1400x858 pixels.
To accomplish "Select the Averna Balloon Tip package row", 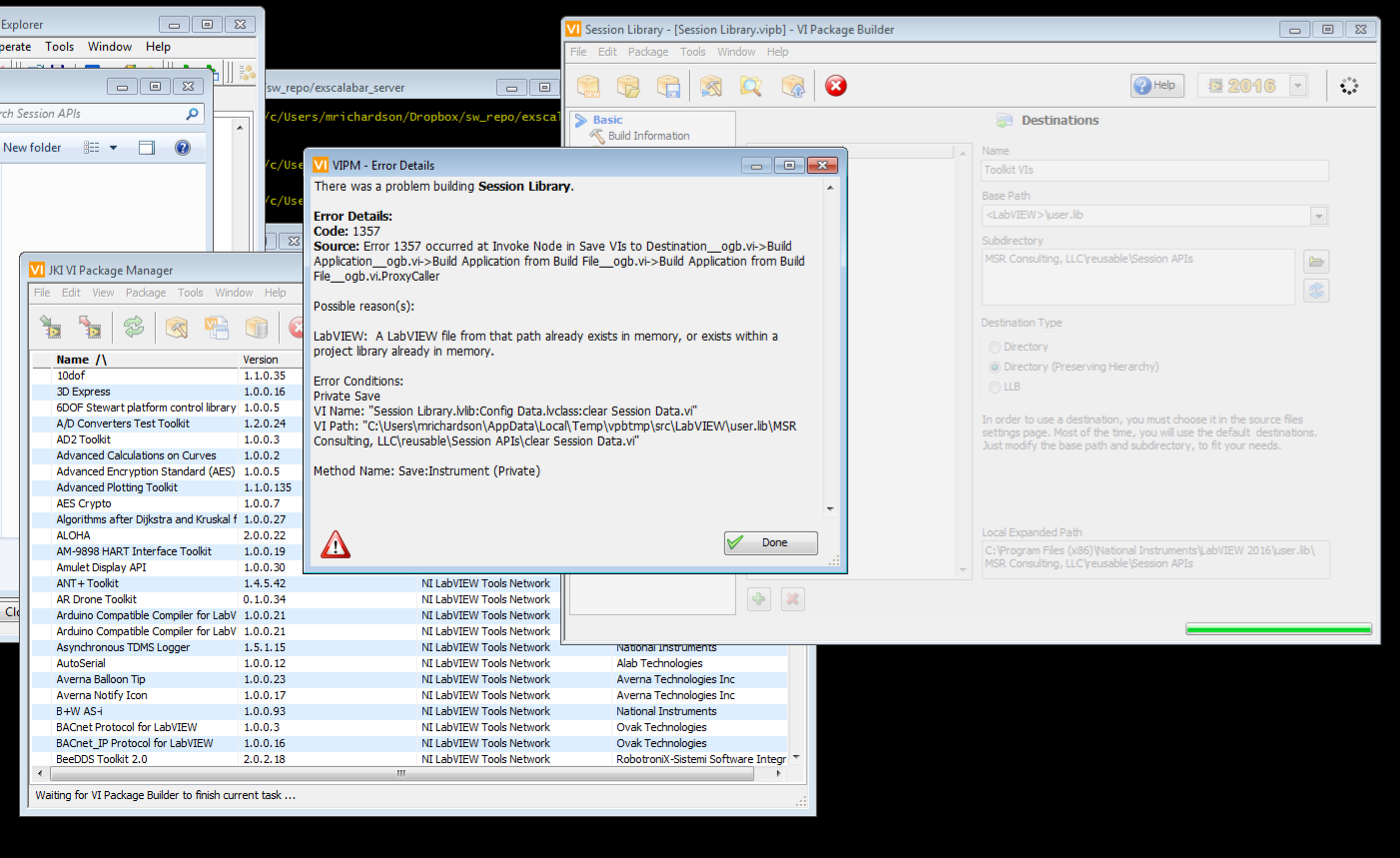I will coord(409,679).
